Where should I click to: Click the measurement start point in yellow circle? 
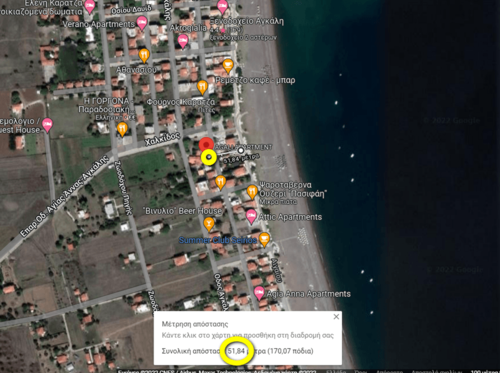pyautogui.click(x=209, y=157)
